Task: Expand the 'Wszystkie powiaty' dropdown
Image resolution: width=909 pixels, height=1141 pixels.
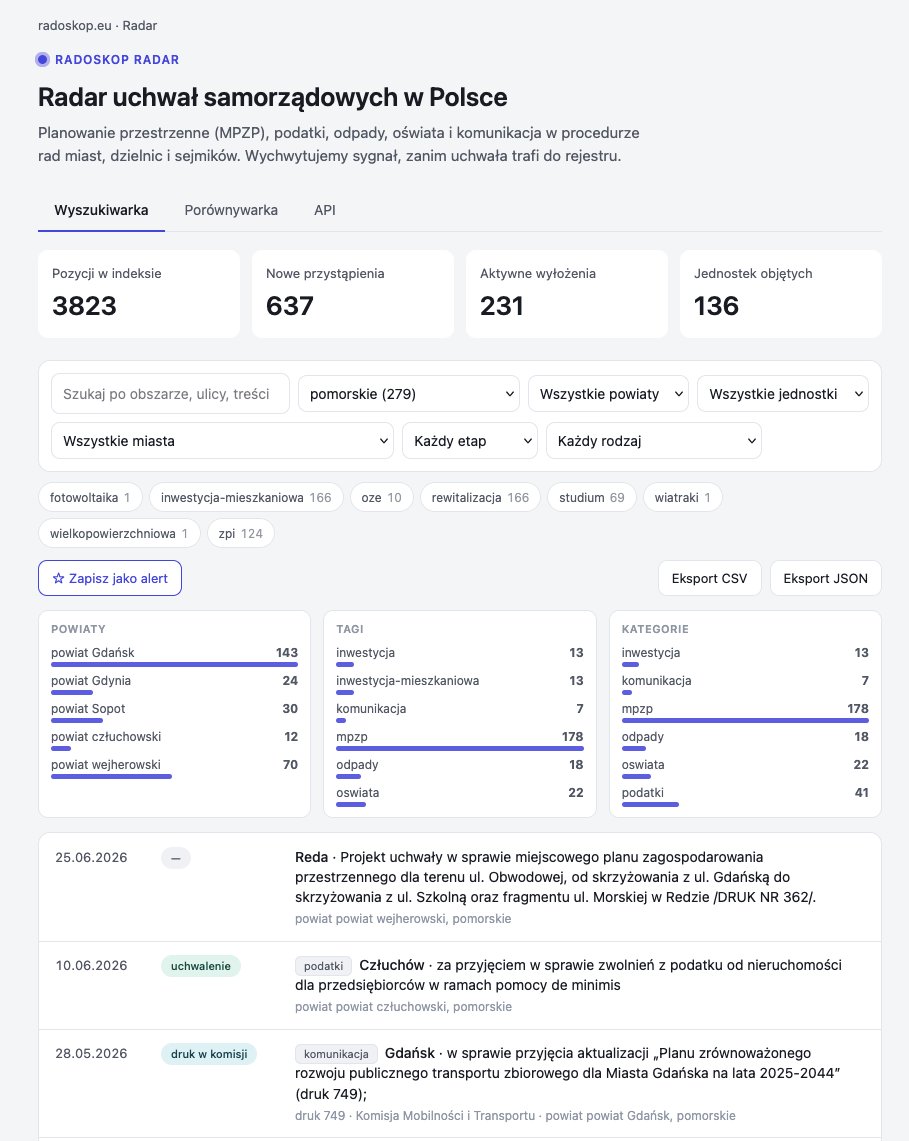Action: [608, 394]
